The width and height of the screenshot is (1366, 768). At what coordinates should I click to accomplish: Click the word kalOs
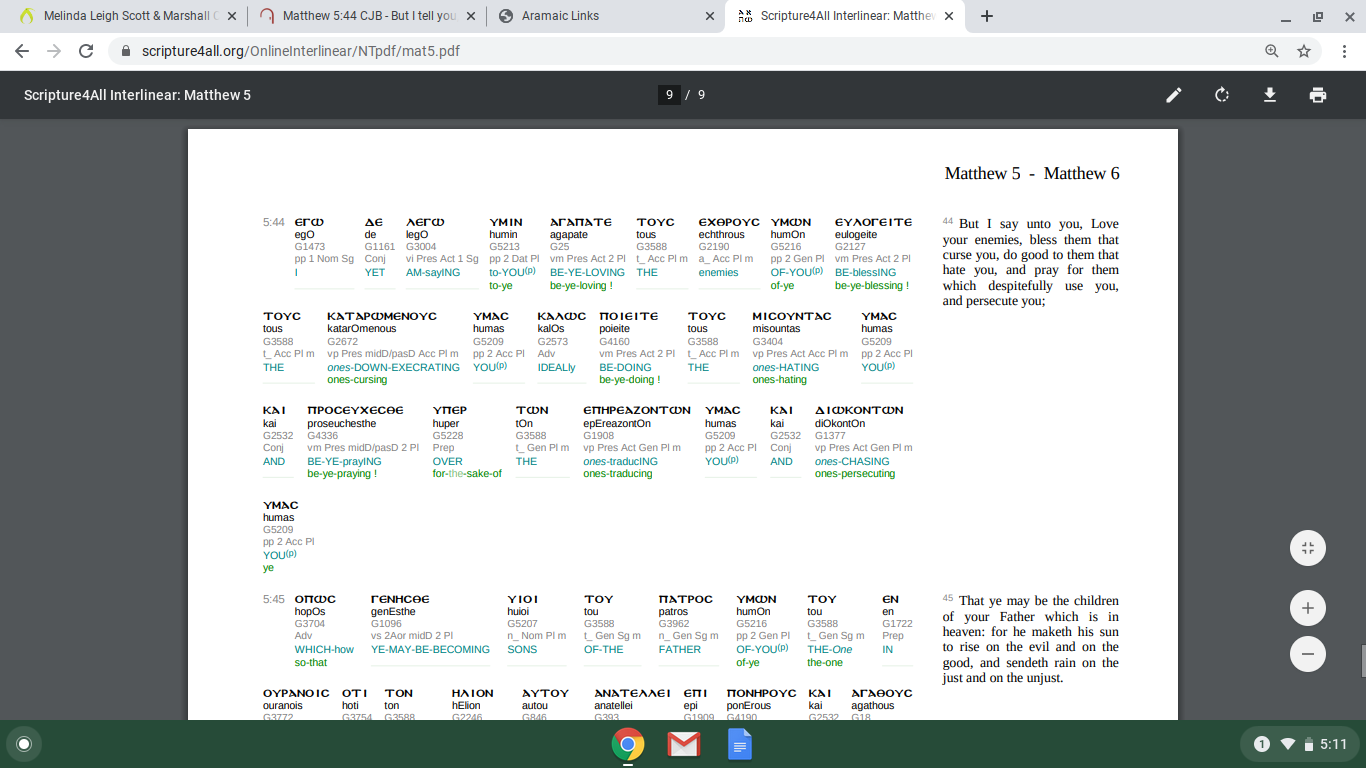[551, 328]
